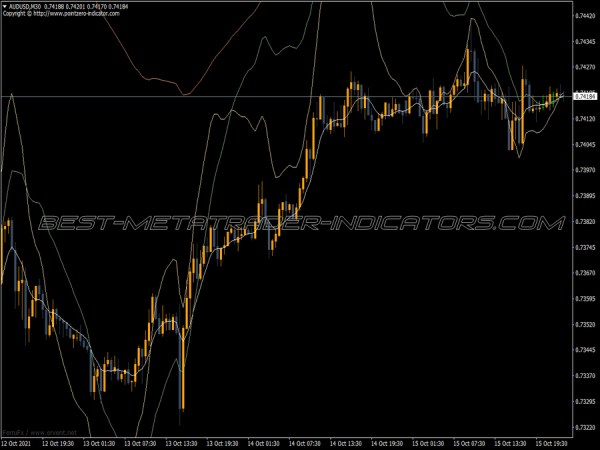
Task: Click the 0.73670 price axis label
Action: point(585,273)
